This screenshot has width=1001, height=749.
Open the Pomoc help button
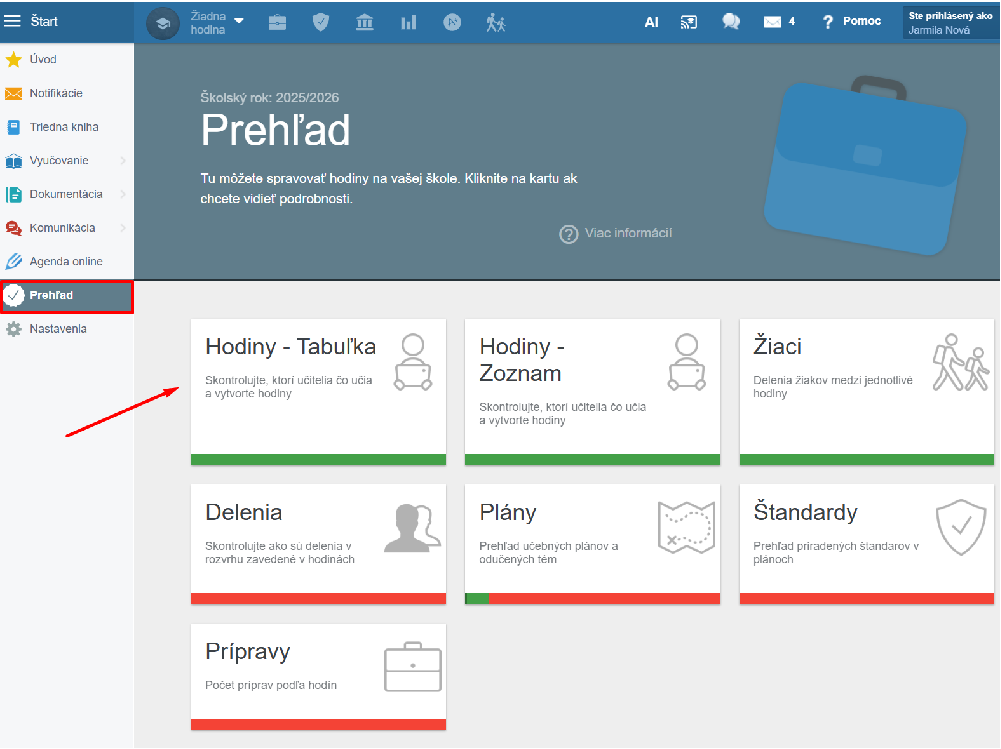coord(851,22)
